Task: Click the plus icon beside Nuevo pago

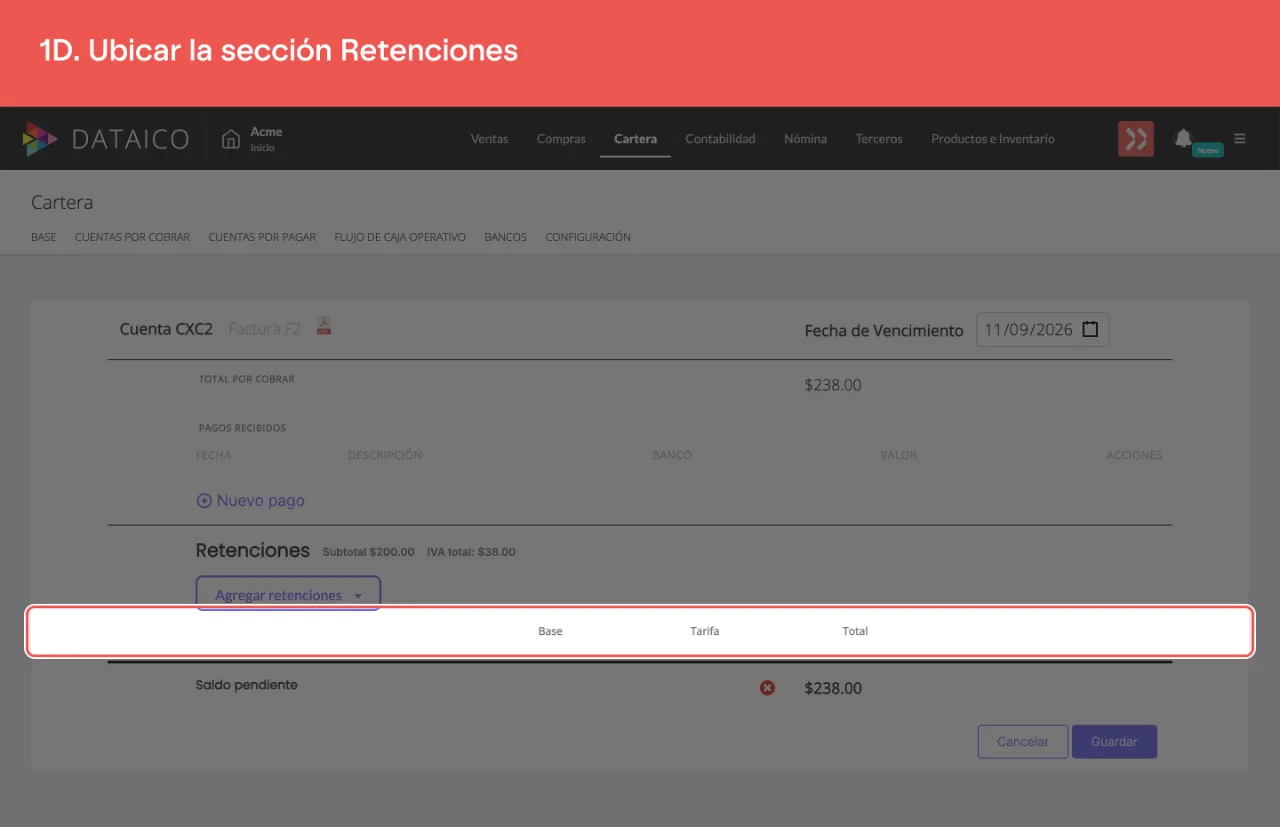Action: 204,501
